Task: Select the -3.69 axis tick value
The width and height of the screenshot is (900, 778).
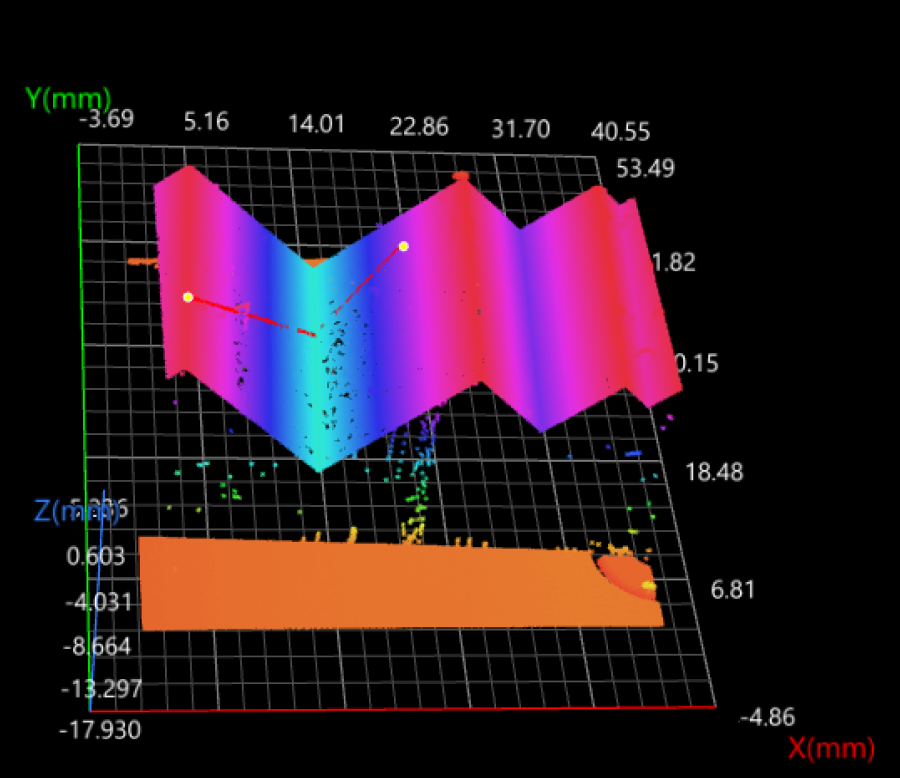Action: coord(107,119)
